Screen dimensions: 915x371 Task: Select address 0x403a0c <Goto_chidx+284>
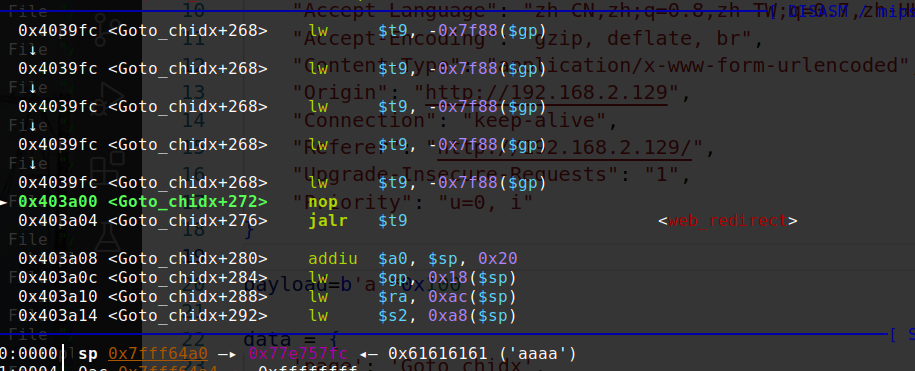[x=143, y=278]
